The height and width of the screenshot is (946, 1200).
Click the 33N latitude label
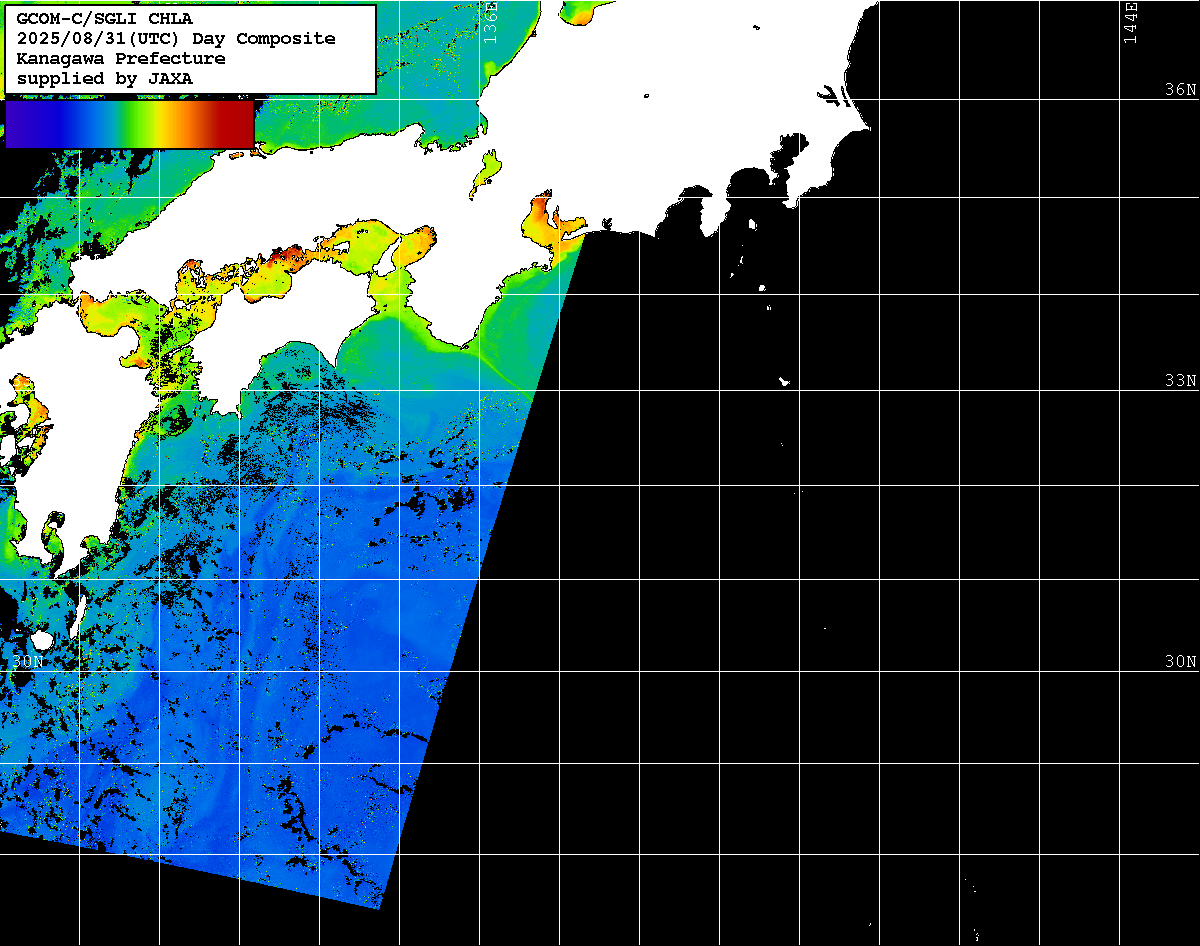tap(1180, 381)
